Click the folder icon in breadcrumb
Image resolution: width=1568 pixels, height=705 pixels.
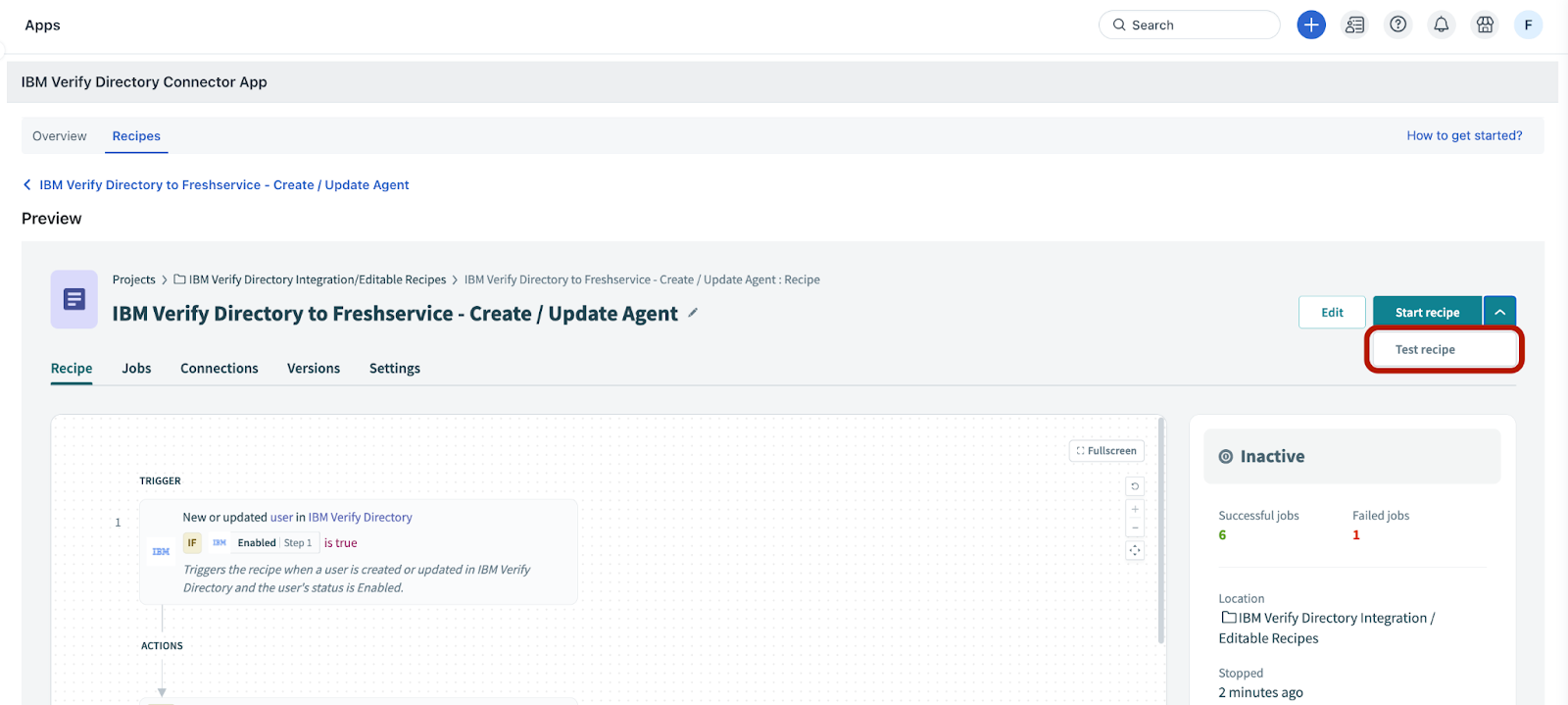point(179,279)
